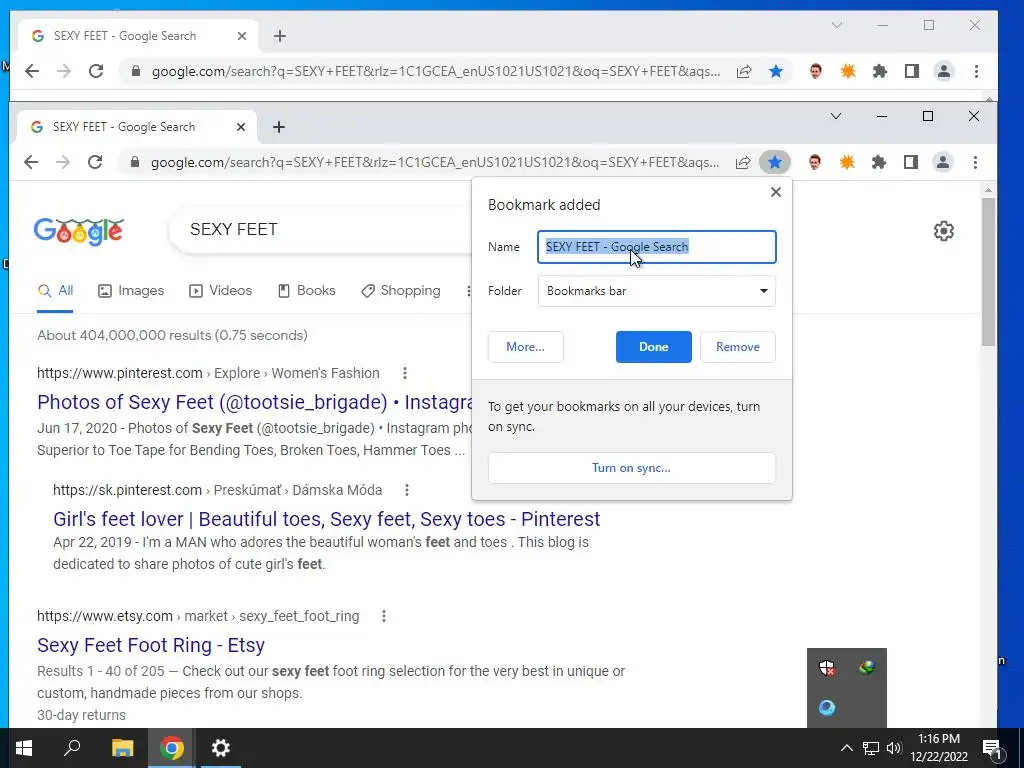Open the face avatar extension in the front window
Image resolution: width=1024 pixels, height=768 pixels.
pos(814,162)
